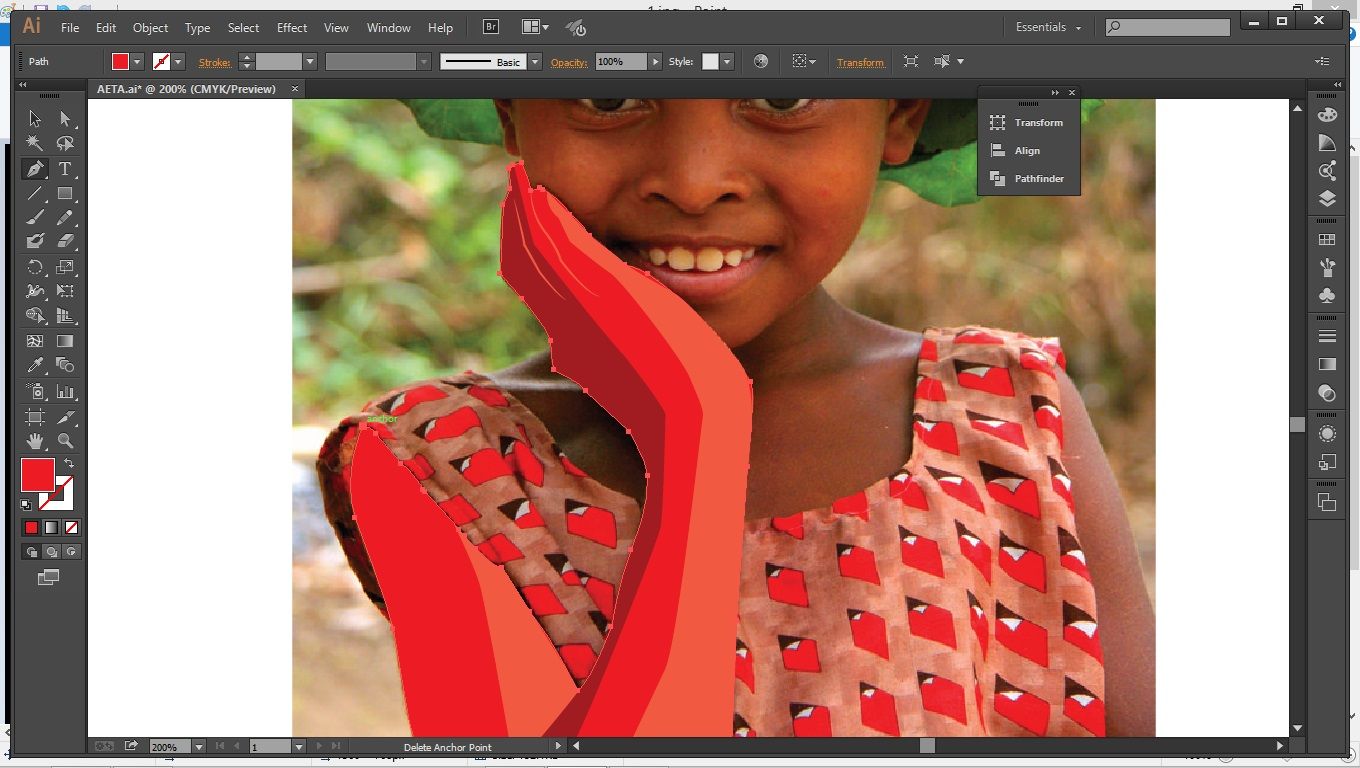Set paint mode to Color
Screen dimensions: 1360x768
31,528
